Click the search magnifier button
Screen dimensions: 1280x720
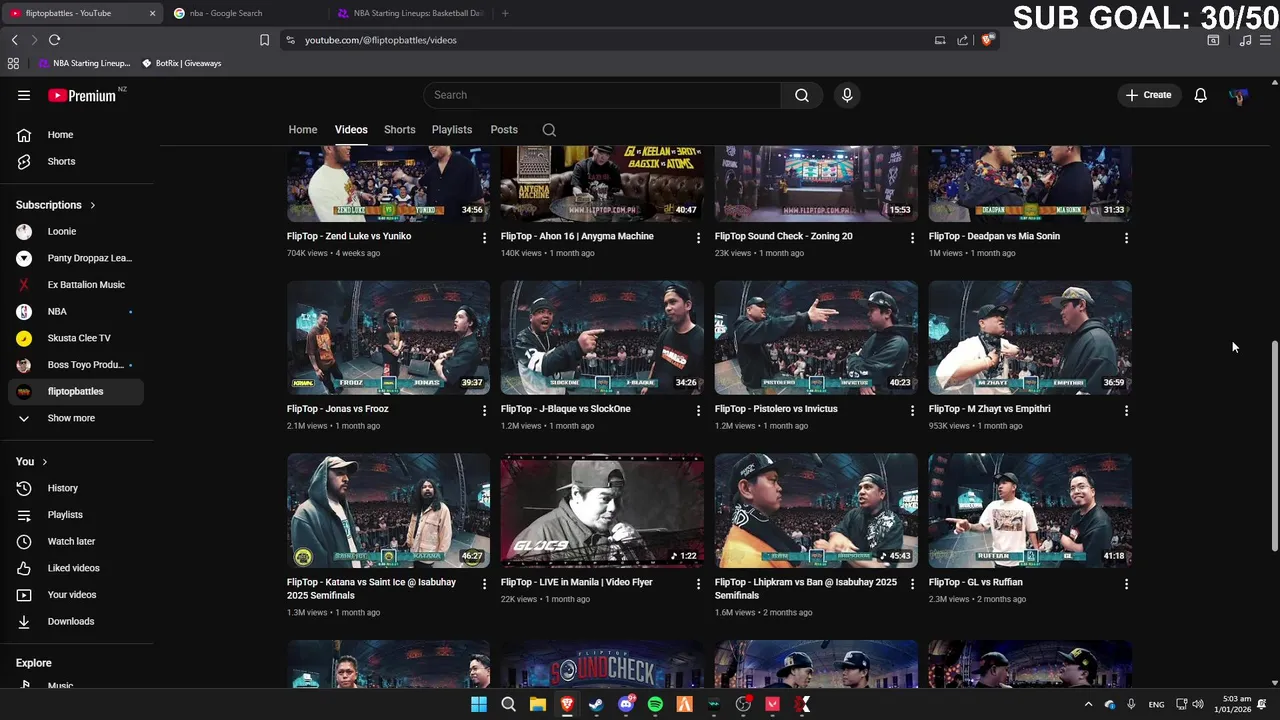click(801, 95)
